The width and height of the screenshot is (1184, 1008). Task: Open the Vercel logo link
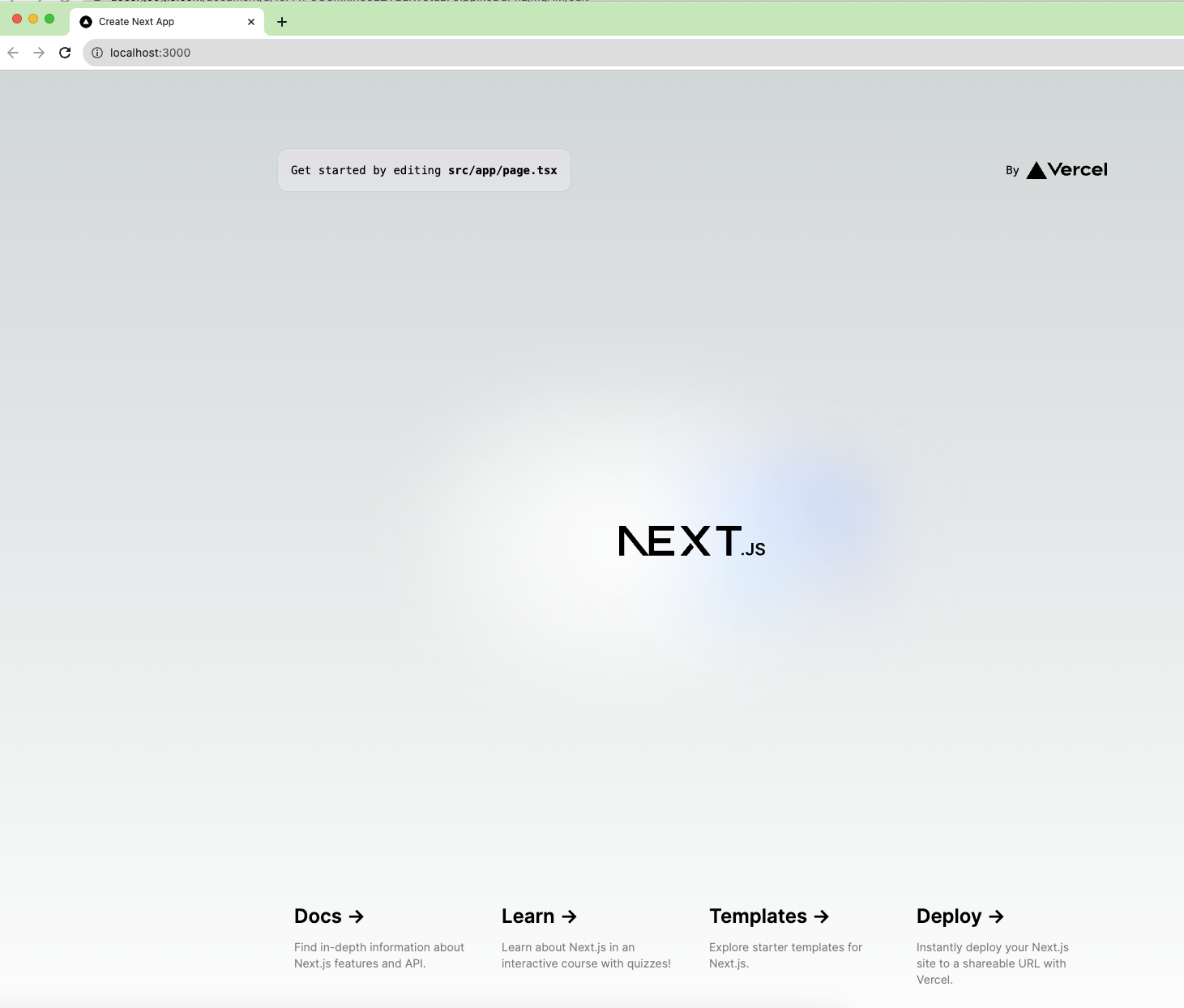[1066, 170]
